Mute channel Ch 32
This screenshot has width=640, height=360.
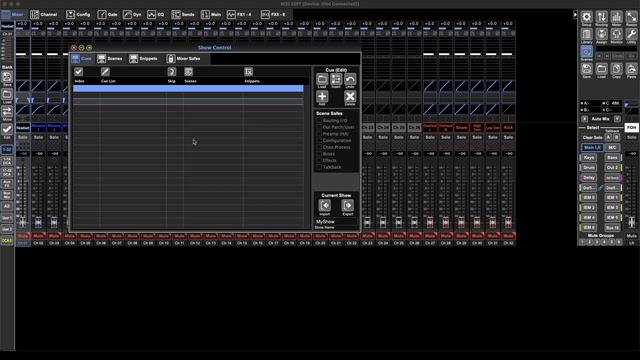tap(508, 236)
